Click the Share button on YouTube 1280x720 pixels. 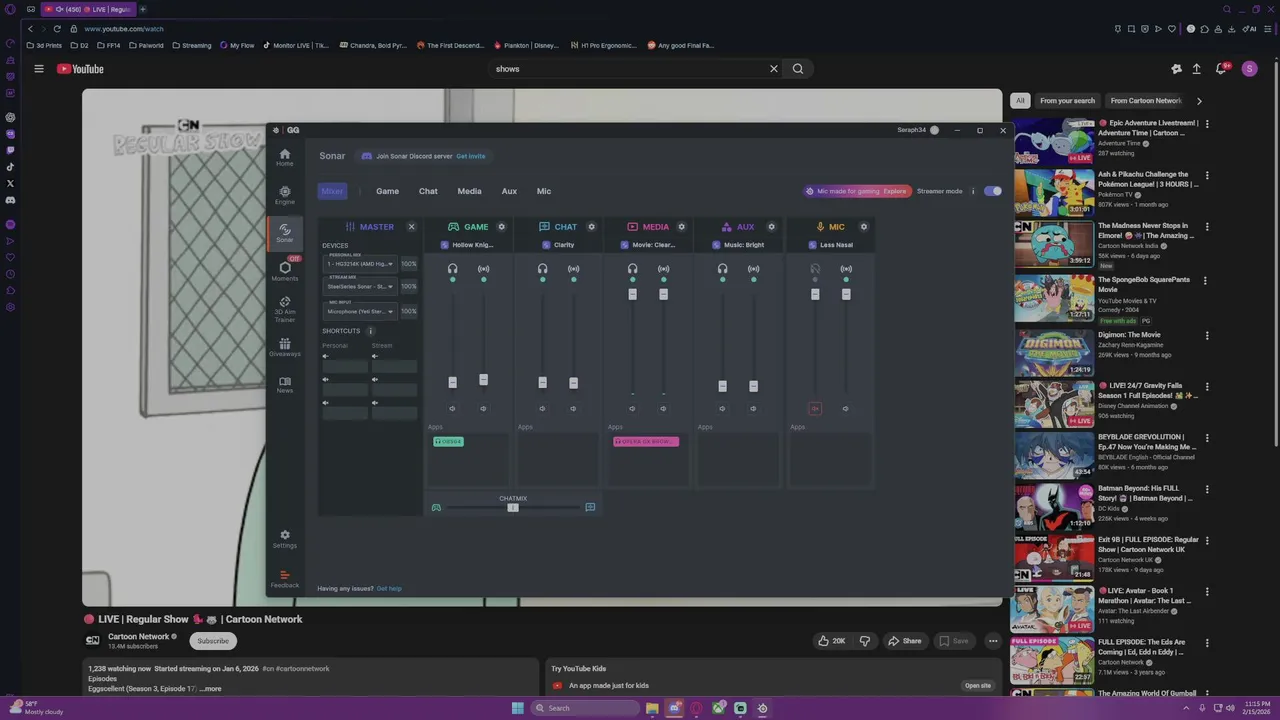tap(904, 641)
